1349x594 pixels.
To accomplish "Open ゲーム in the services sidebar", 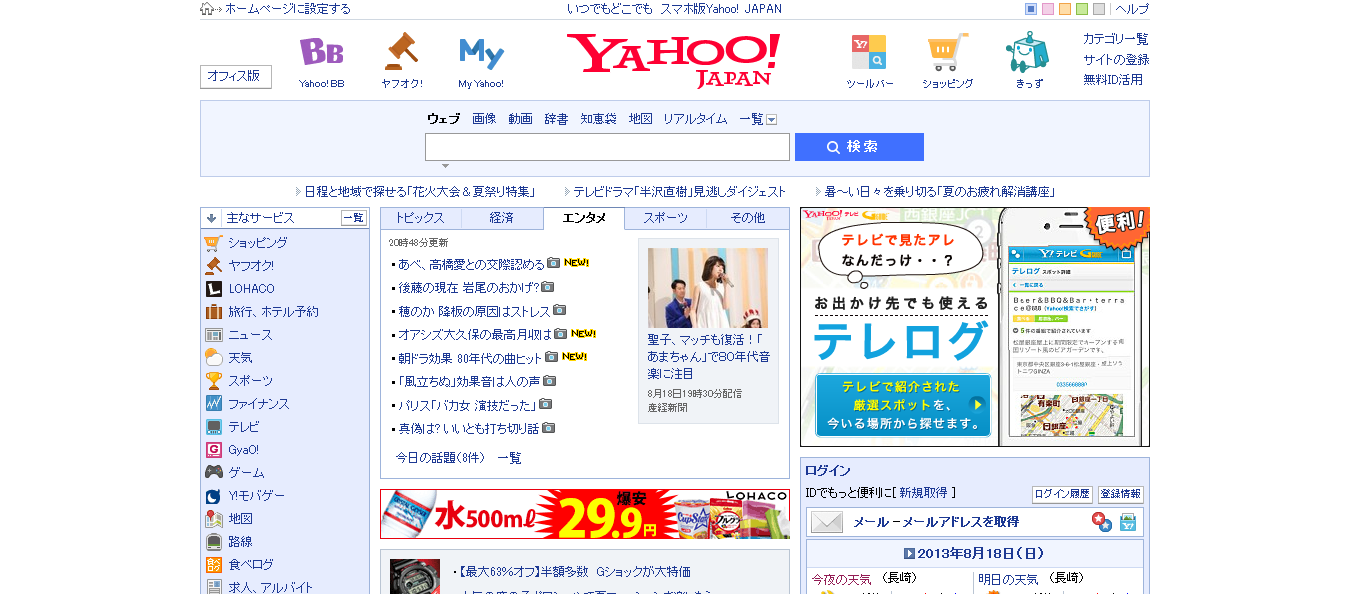I will 246,473.
